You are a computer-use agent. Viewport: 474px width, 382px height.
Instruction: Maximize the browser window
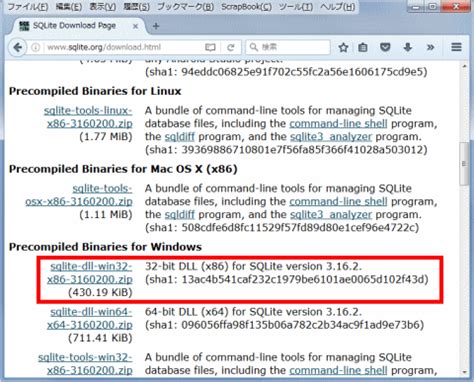click(432, 7)
